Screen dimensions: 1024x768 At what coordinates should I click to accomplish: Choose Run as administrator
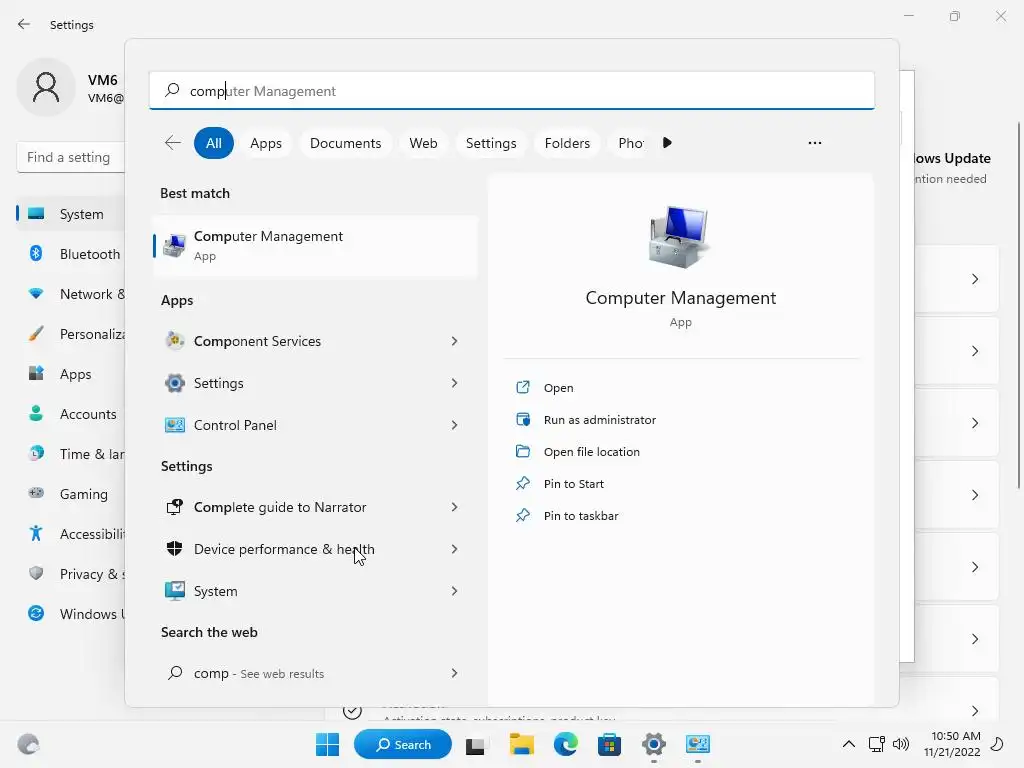[x=600, y=419]
